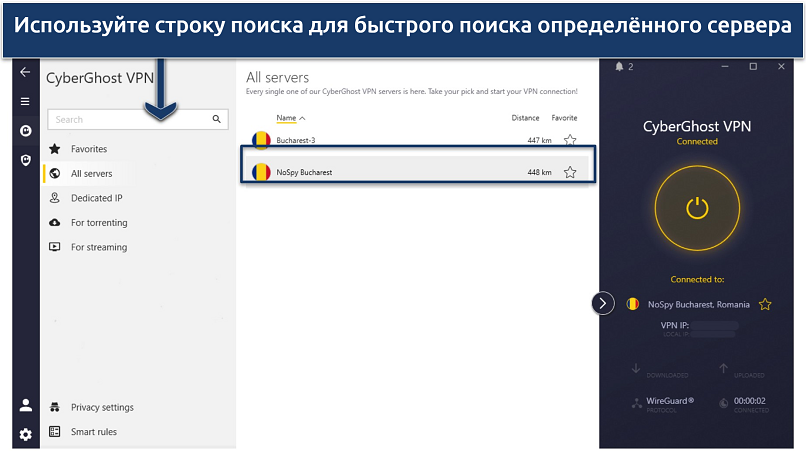Open the settings gear icon
This screenshot has width=806, height=451.
click(x=25, y=434)
